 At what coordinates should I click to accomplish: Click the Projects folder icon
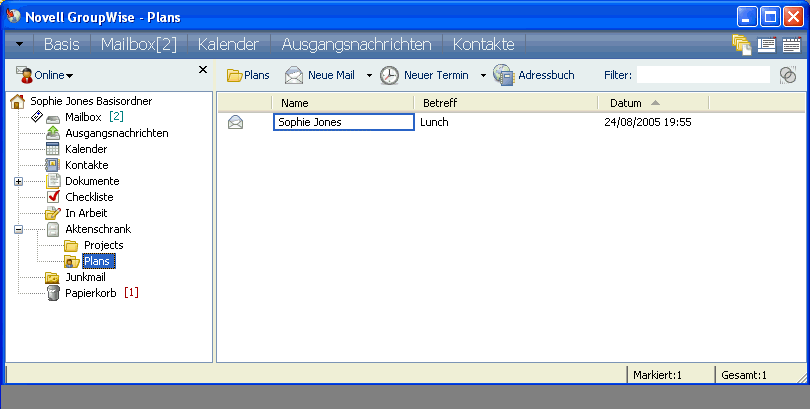71,245
